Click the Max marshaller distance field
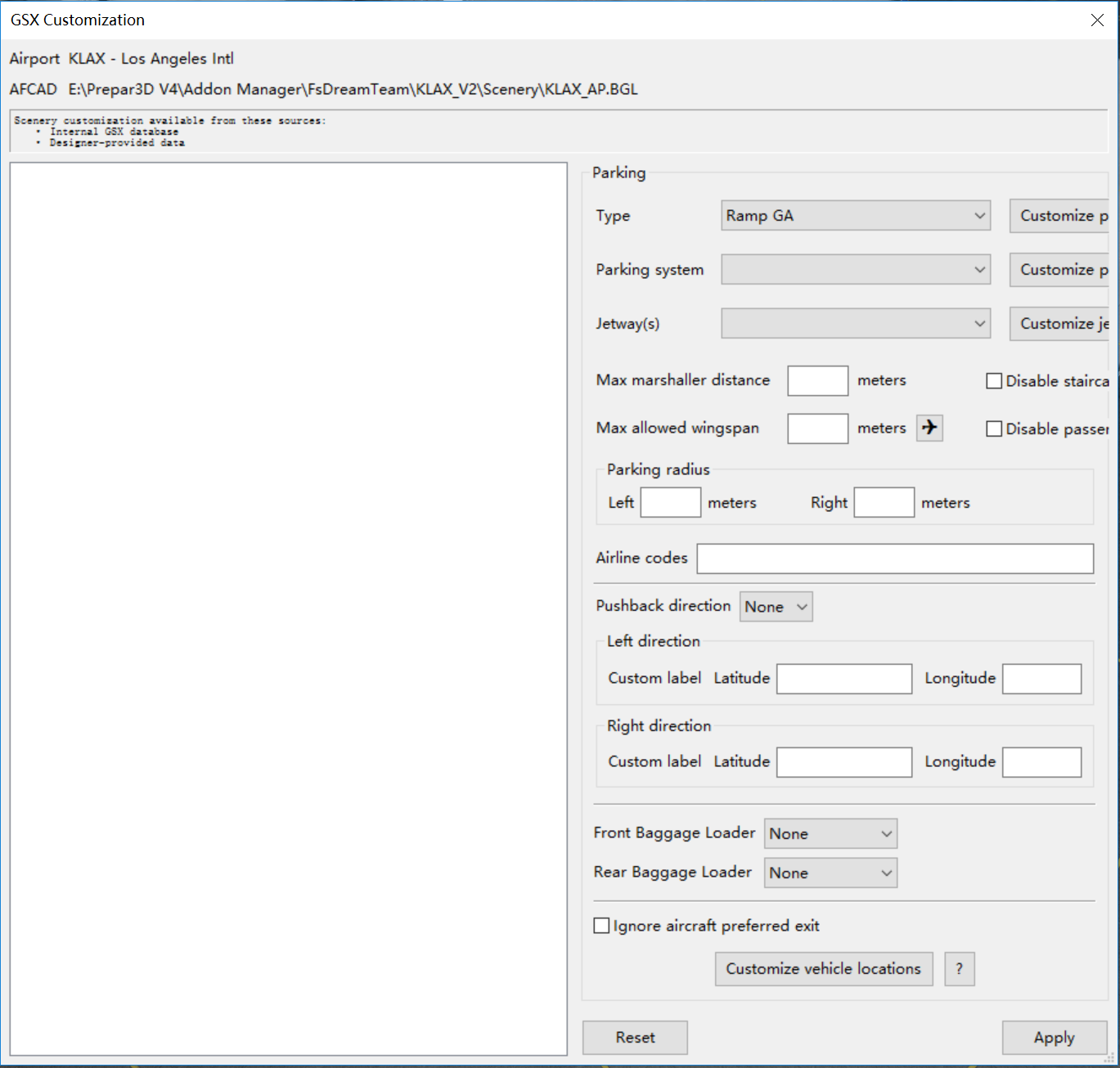 (817, 381)
